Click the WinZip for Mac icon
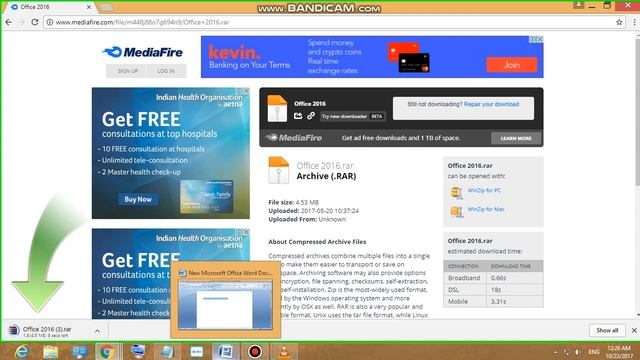Image resolution: width=640 pixels, height=360 pixels. pyautogui.click(x=456, y=211)
